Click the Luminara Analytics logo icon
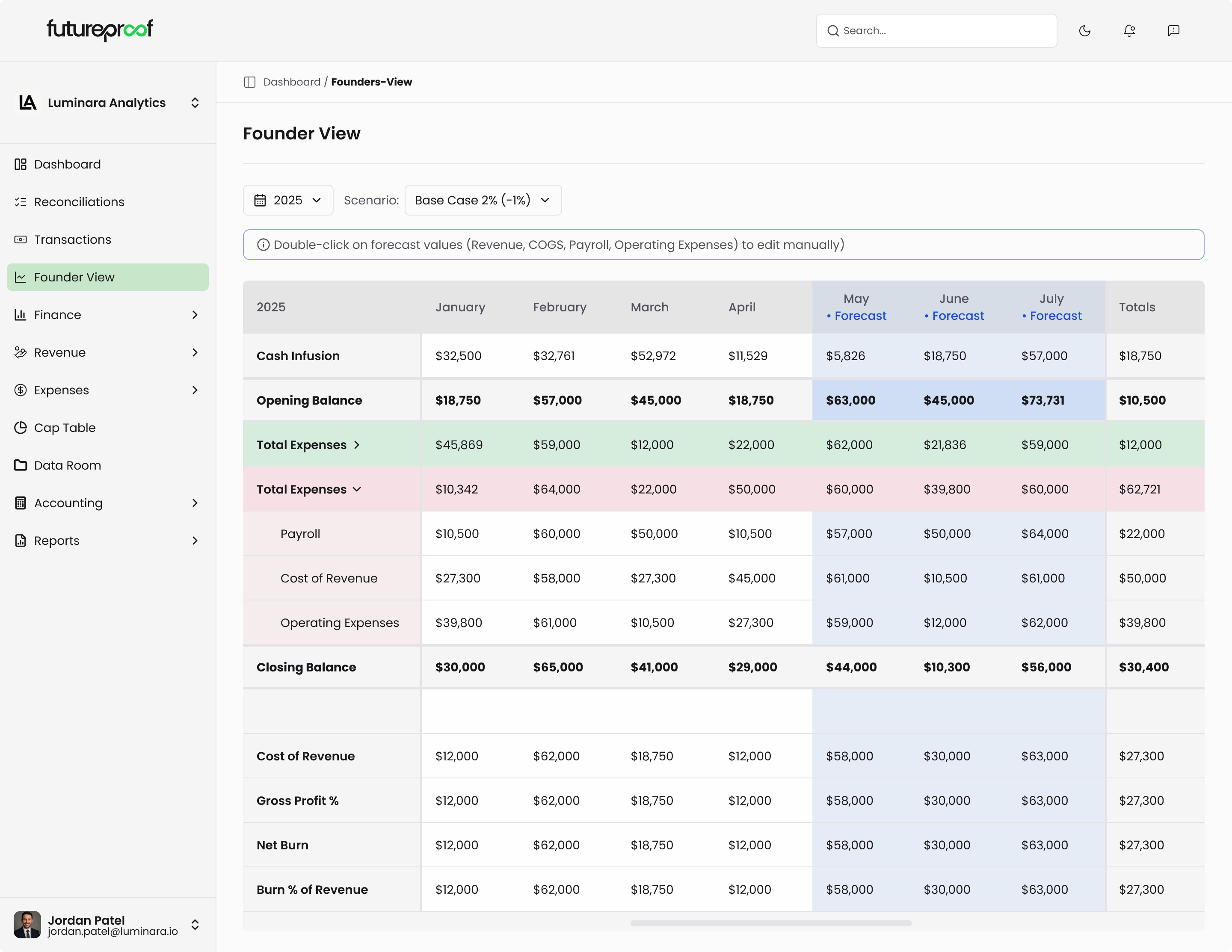The height and width of the screenshot is (952, 1232). coord(28,103)
